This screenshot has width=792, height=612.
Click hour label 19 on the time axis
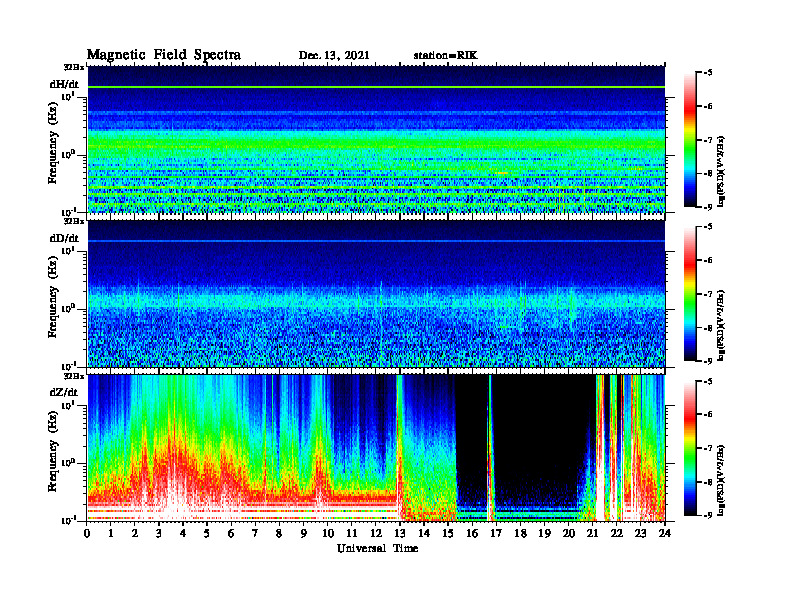tap(544, 534)
